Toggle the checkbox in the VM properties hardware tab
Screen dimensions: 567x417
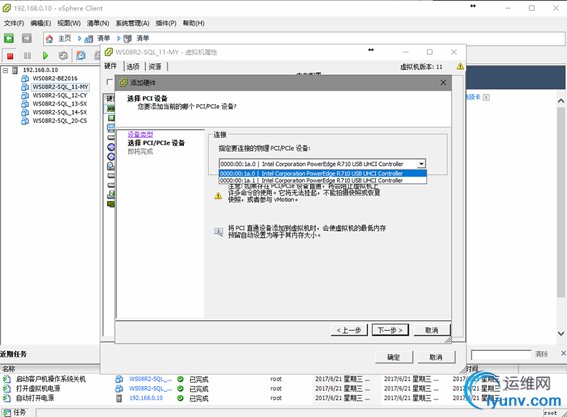[110, 82]
